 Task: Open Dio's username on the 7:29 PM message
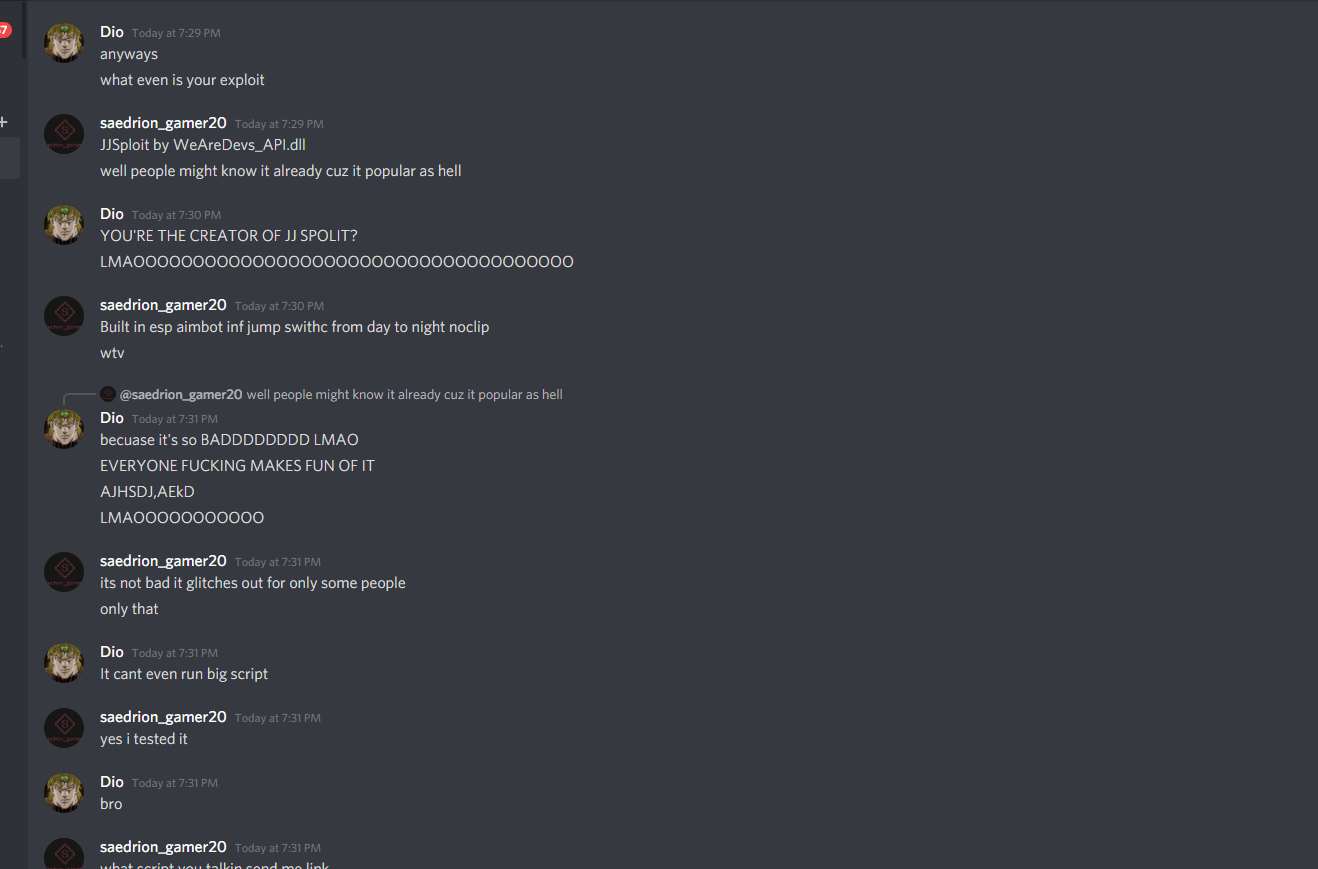[112, 32]
